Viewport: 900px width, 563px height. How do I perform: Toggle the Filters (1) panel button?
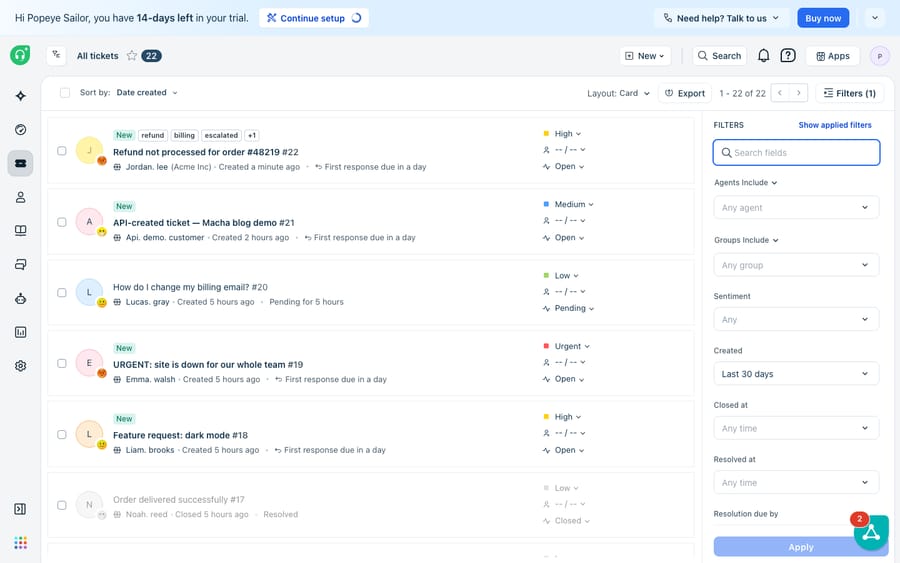point(849,93)
